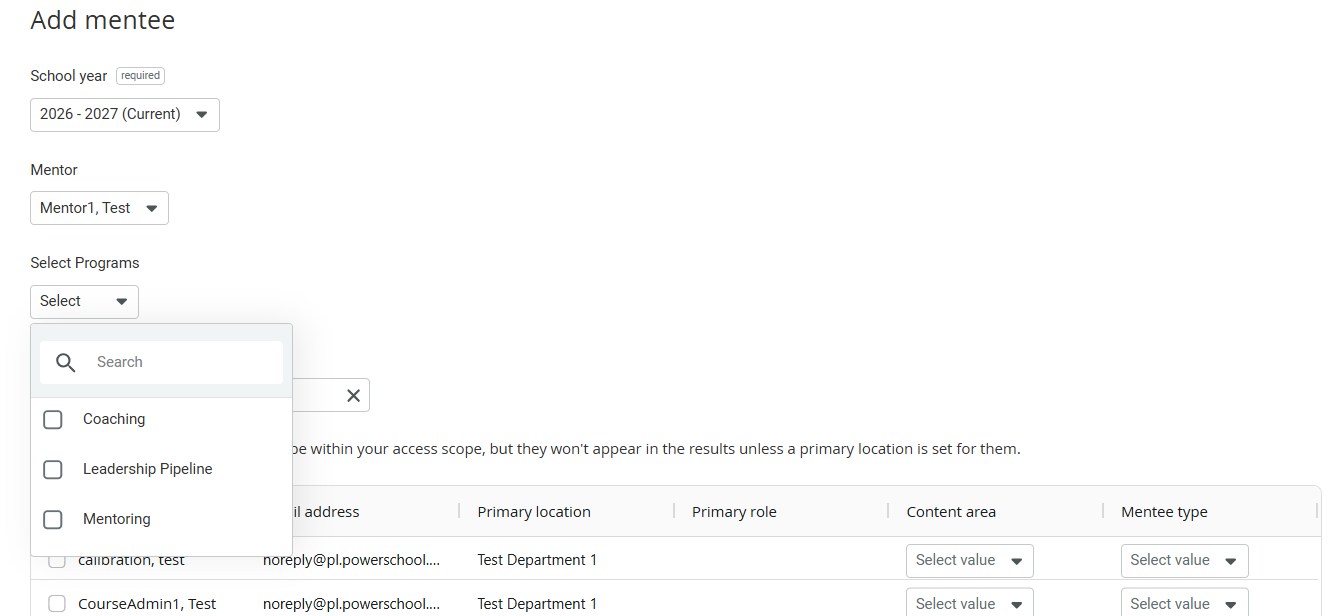Open Mentee type dropdown for CourseAdmin1 row
1343x616 pixels.
coord(1184,603)
